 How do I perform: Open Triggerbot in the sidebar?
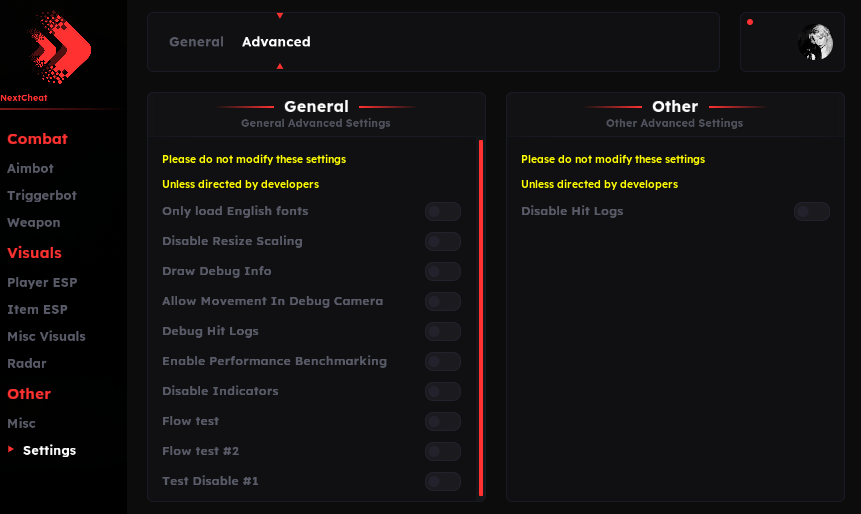42,196
